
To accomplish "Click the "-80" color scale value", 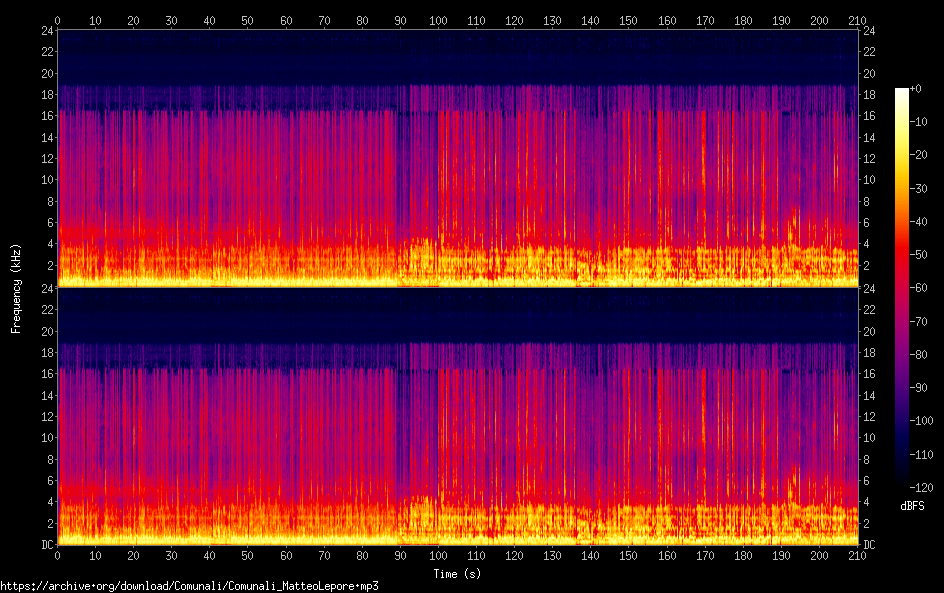I will pyautogui.click(x=919, y=355).
